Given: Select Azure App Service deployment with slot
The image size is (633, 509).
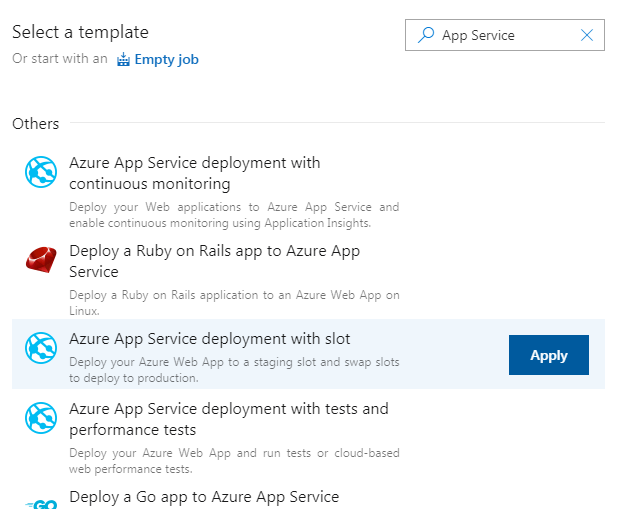Looking at the screenshot, I should pos(209,339).
